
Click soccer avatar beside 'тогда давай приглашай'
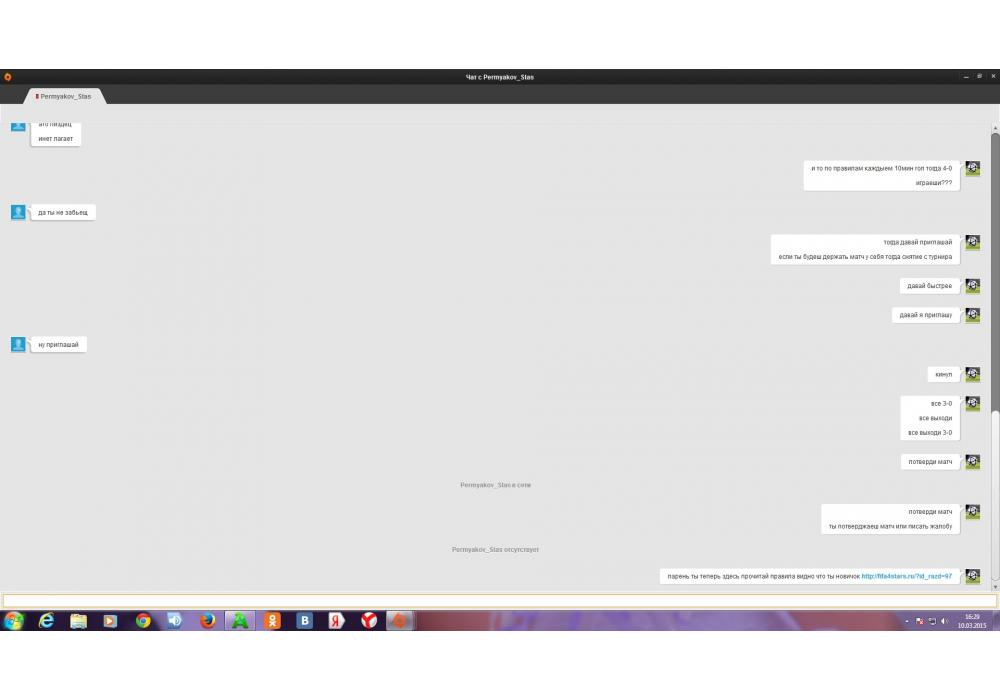[973, 242]
